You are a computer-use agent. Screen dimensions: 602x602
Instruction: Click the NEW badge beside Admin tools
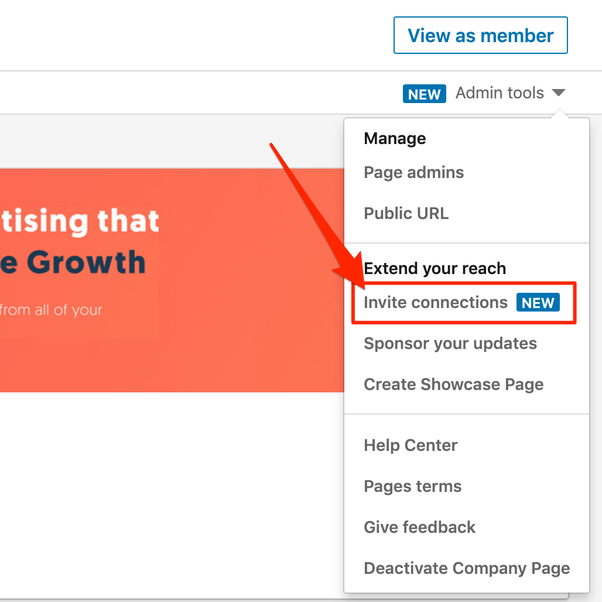(x=424, y=94)
